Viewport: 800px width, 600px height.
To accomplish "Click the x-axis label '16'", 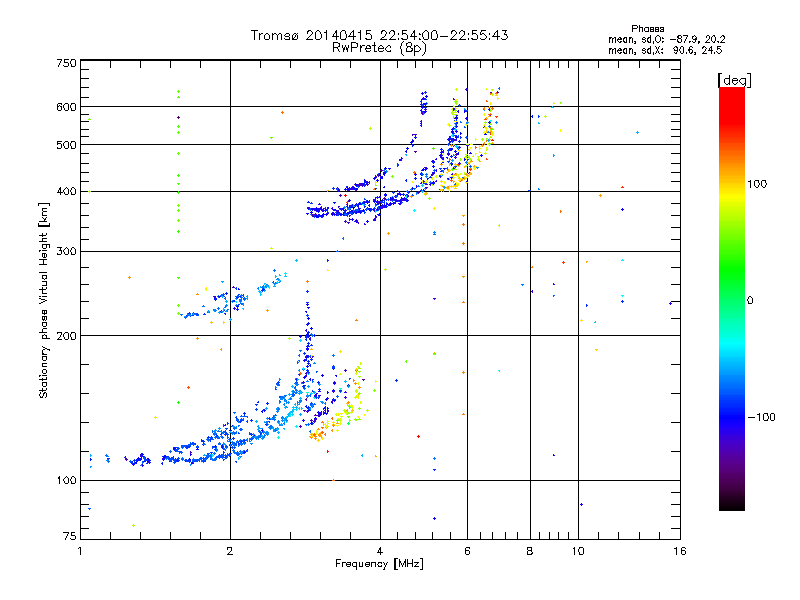I will click(680, 551).
